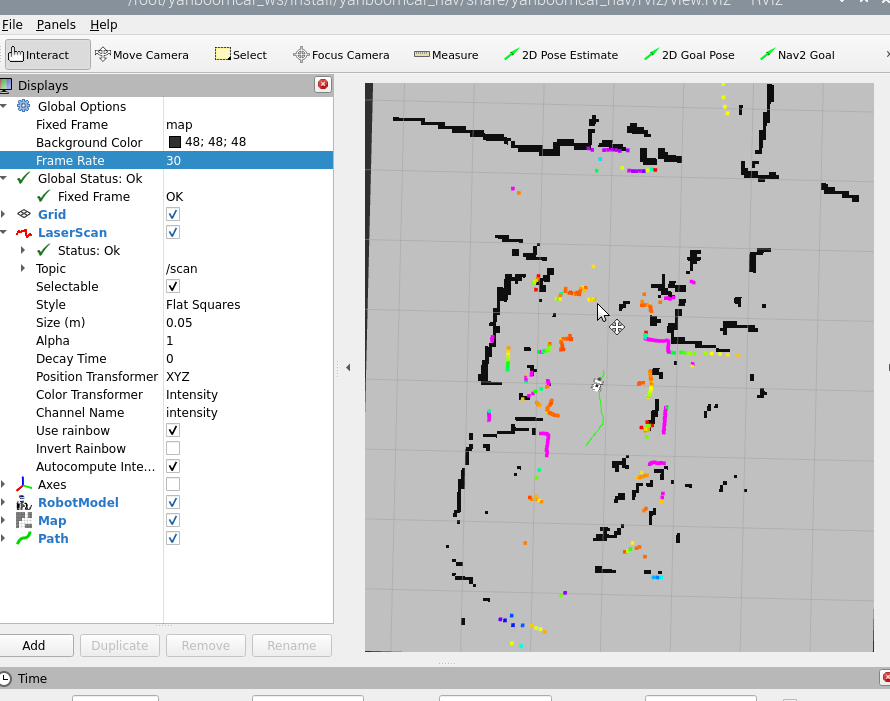
Task: Toggle the LaserScan display checkbox
Action: pos(173,232)
